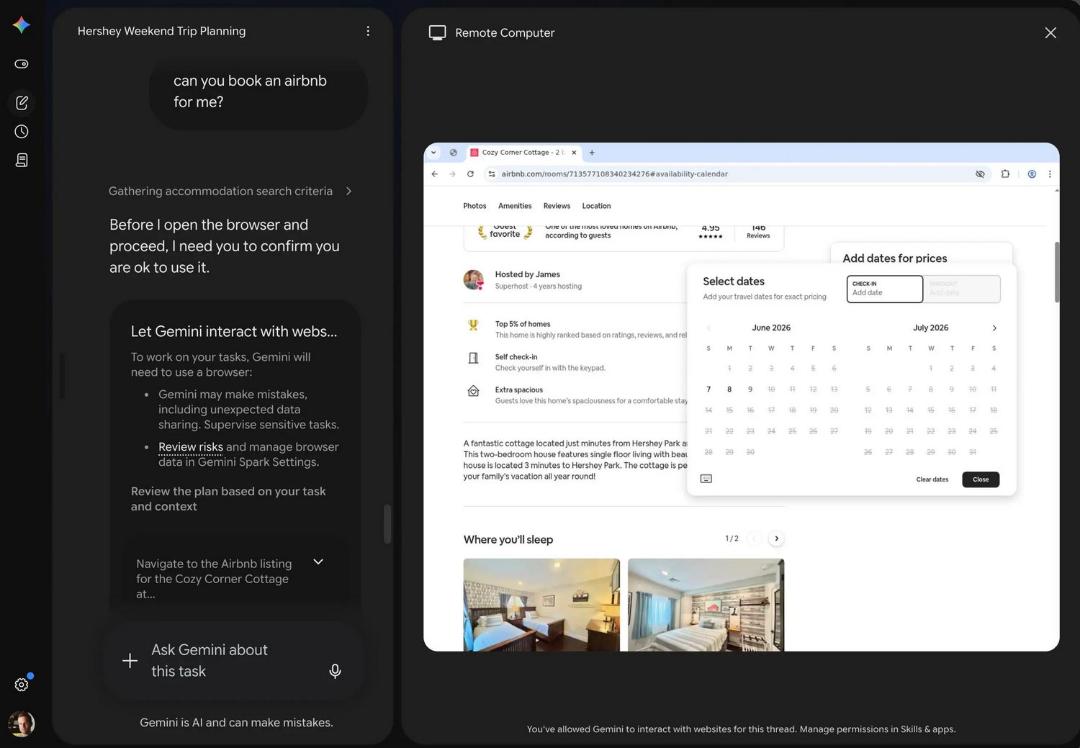The image size is (1080, 748).
Task: Open the striped wall bedroom photo
Action: (706, 605)
